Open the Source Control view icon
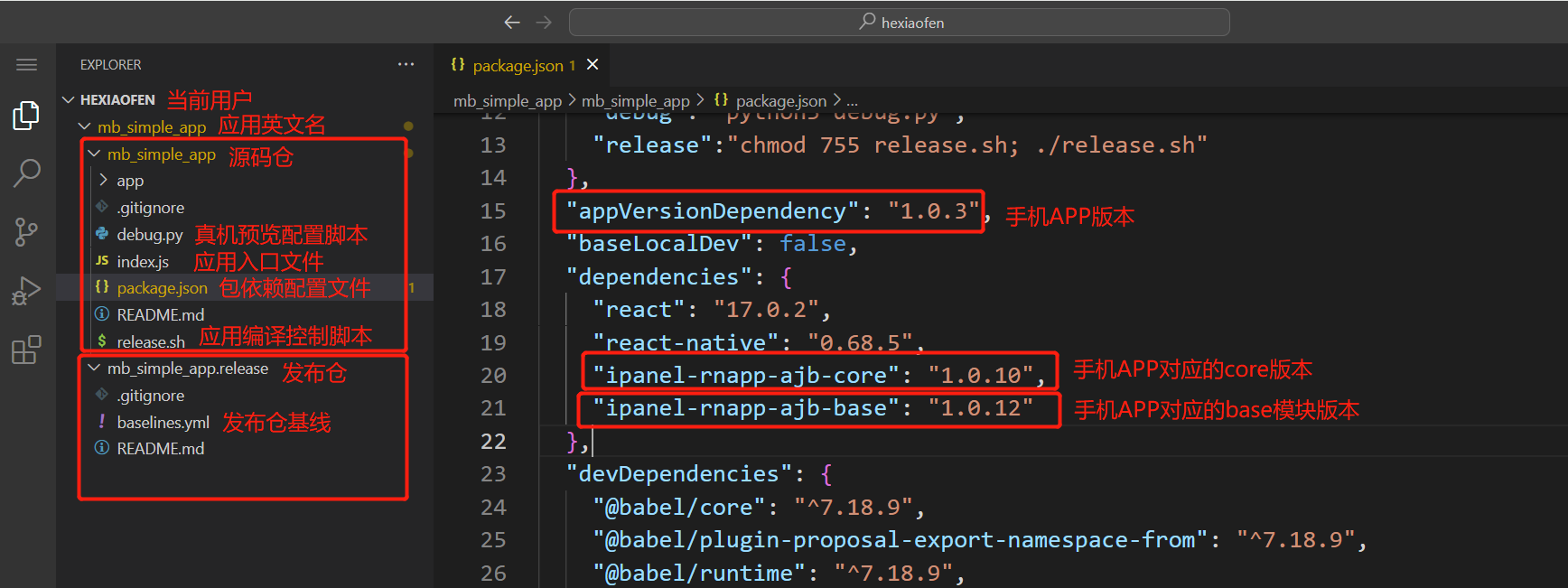Screen dimensions: 1568x588 26,232
